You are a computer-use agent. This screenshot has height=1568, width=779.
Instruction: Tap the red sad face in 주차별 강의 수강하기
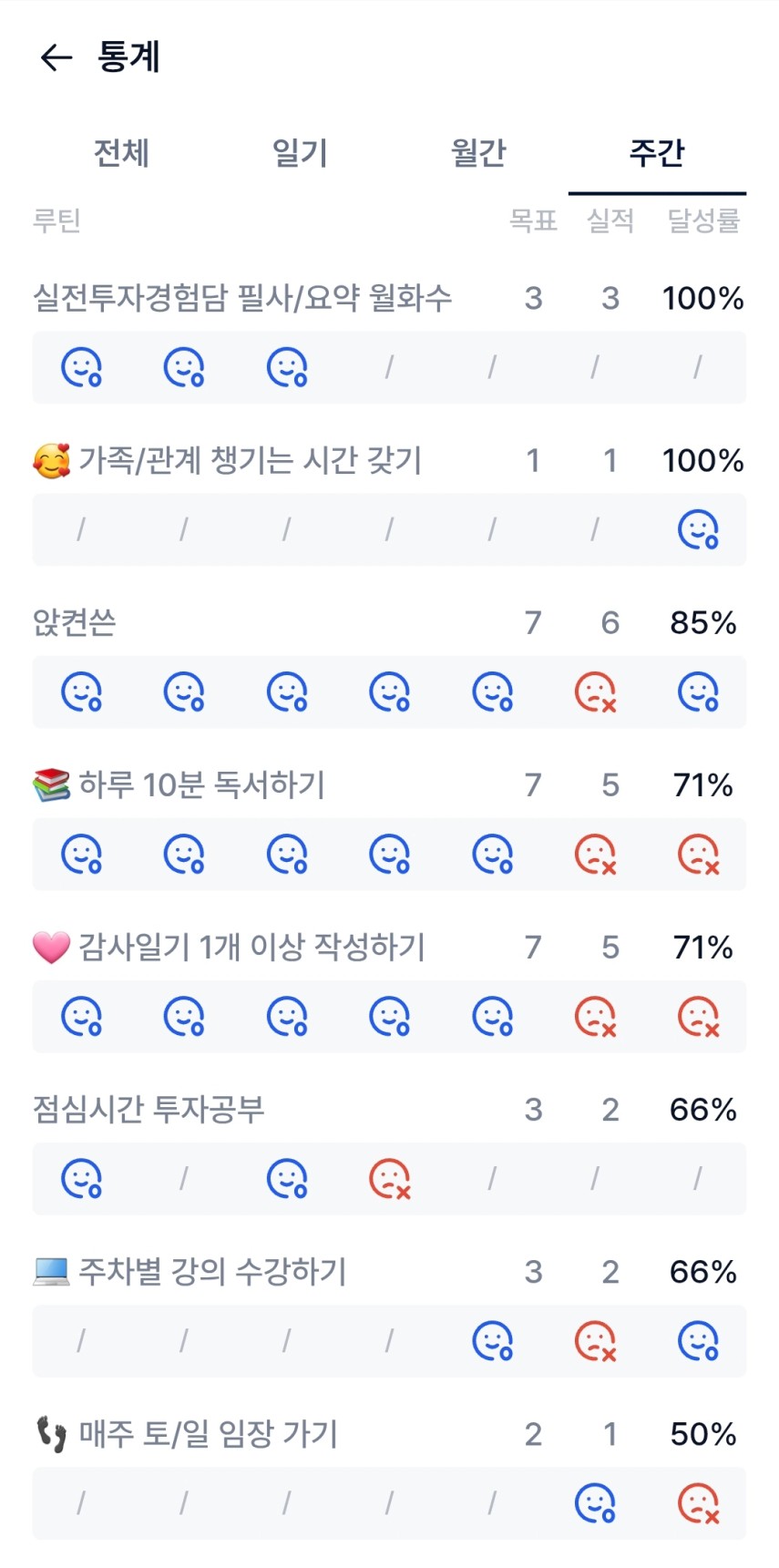coord(595,1341)
